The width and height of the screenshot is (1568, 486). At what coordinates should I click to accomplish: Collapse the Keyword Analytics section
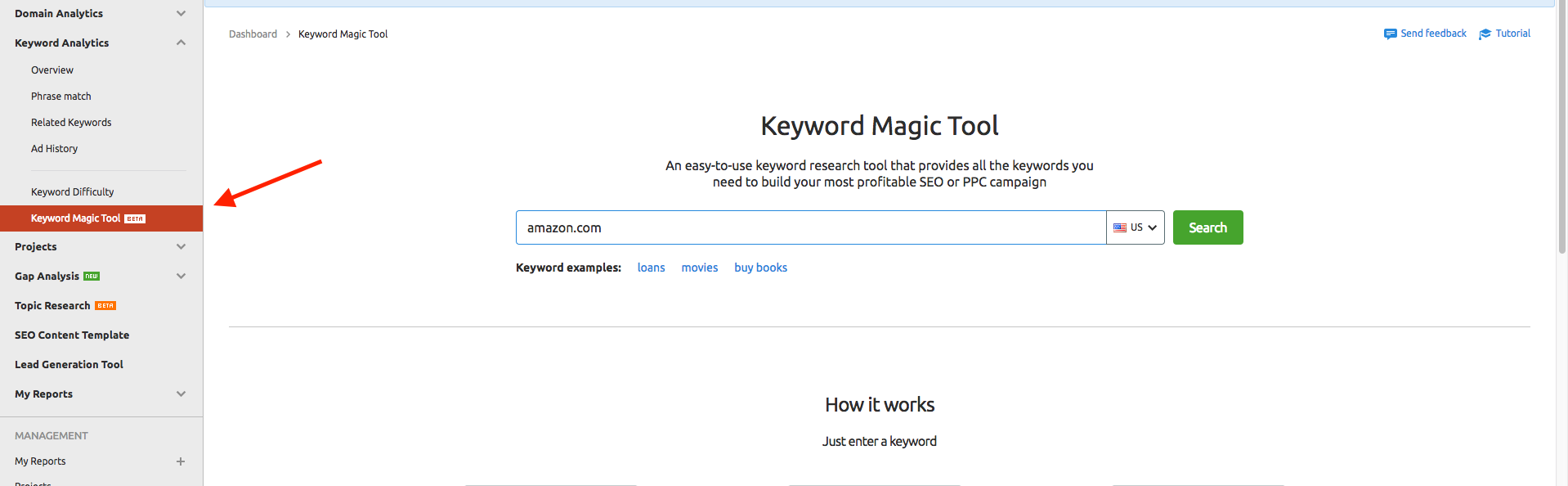coord(181,43)
